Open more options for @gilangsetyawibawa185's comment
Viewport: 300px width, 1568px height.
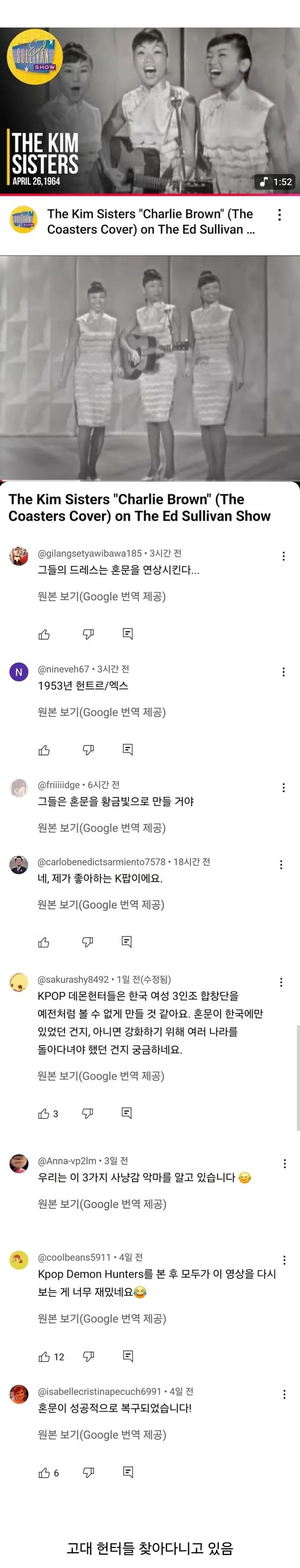[x=283, y=556]
